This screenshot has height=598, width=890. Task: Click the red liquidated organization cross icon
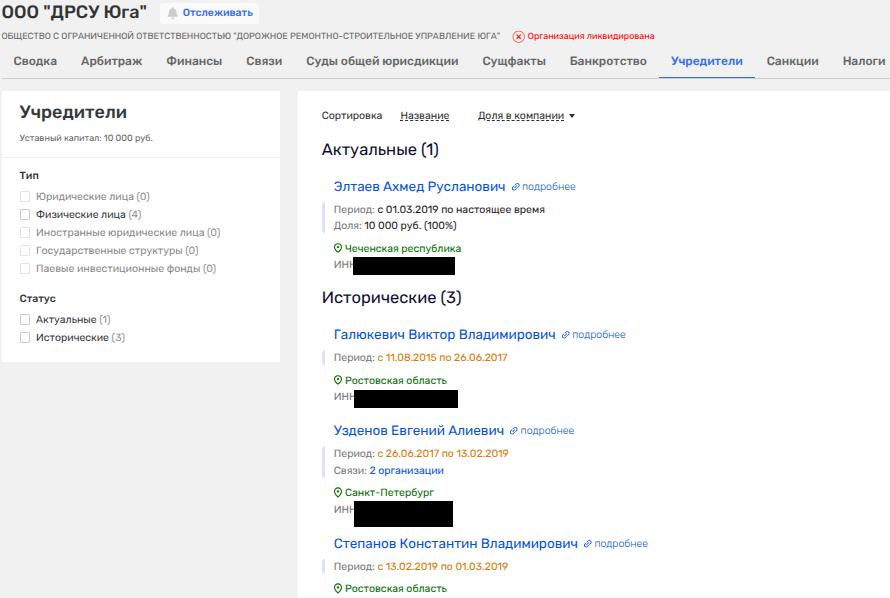click(518, 36)
